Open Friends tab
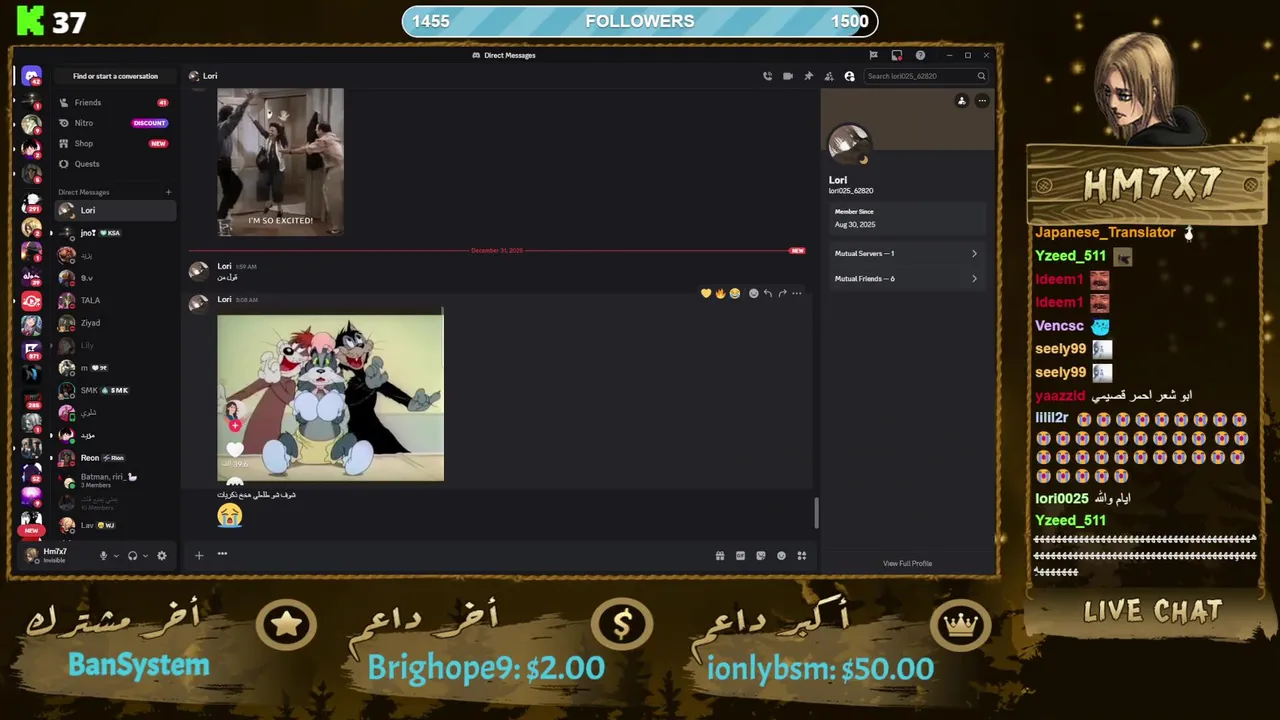Image resolution: width=1280 pixels, height=720 pixels. [114, 102]
